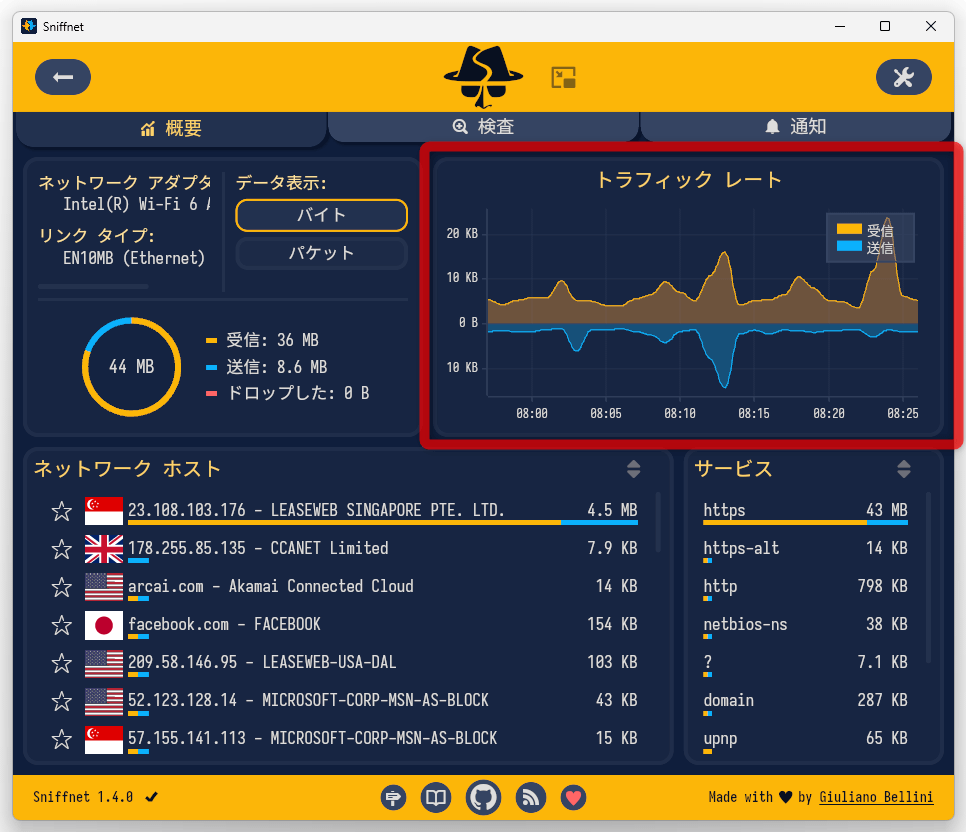Click the ドロップした: 0 B statistic
Image resolution: width=966 pixels, height=832 pixels.
tap(298, 393)
